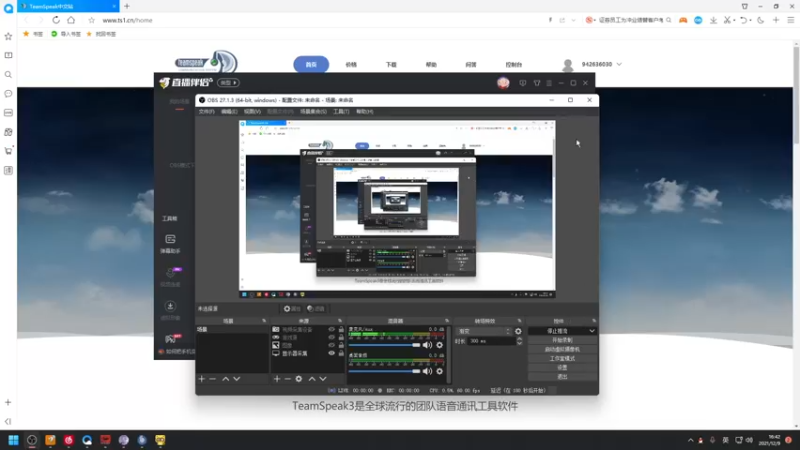The width and height of the screenshot is (800, 450).
Task: Open OBS File menu
Action: click(206, 111)
